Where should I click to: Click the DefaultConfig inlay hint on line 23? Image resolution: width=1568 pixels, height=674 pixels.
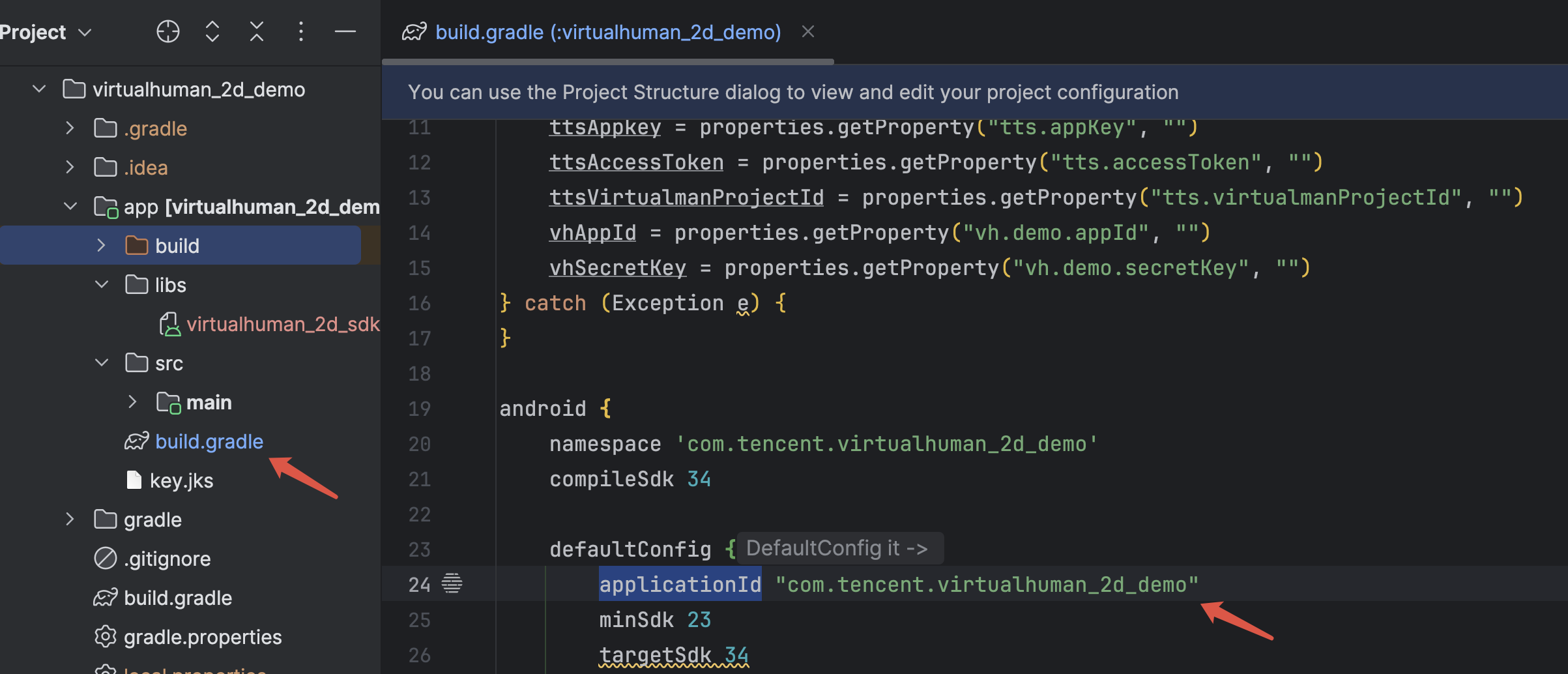tap(836, 548)
